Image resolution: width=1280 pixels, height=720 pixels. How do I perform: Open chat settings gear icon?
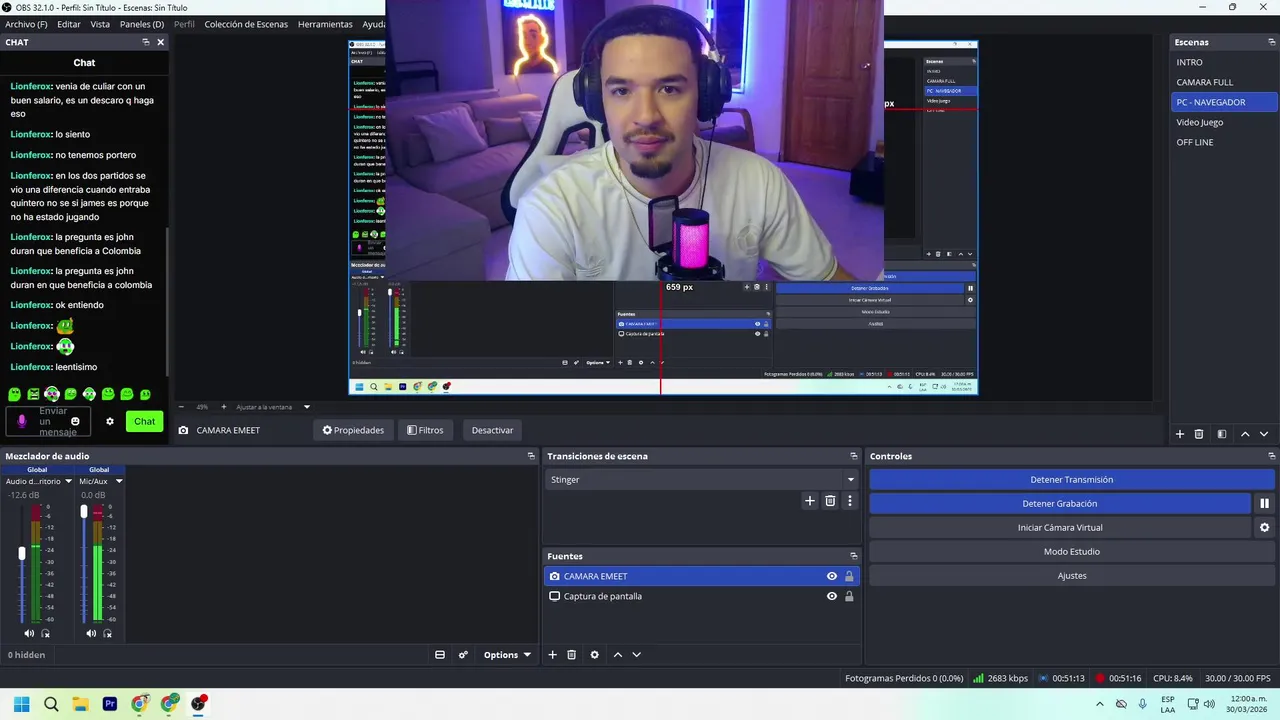pyautogui.click(x=110, y=422)
